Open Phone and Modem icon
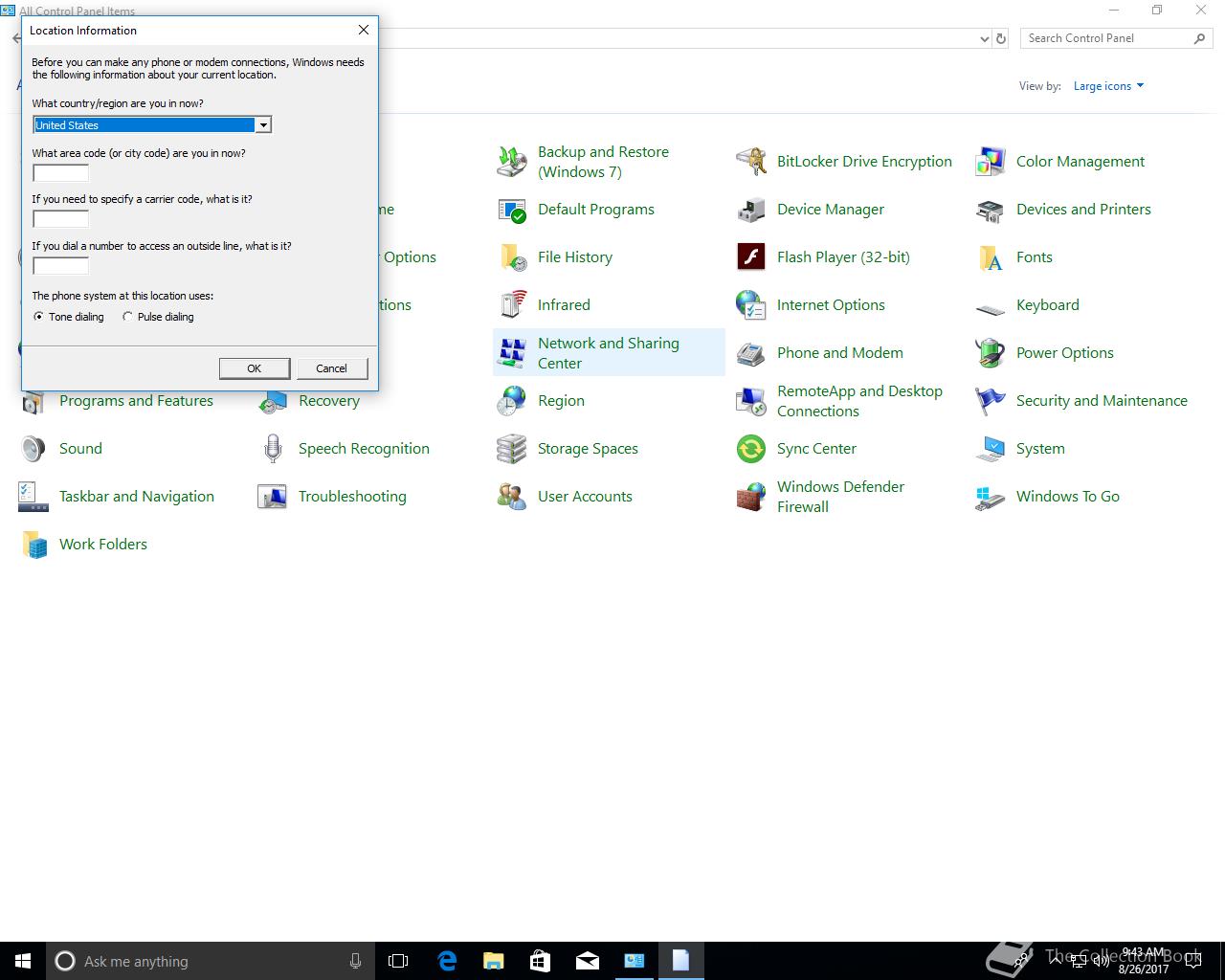1225x980 pixels. [751, 353]
